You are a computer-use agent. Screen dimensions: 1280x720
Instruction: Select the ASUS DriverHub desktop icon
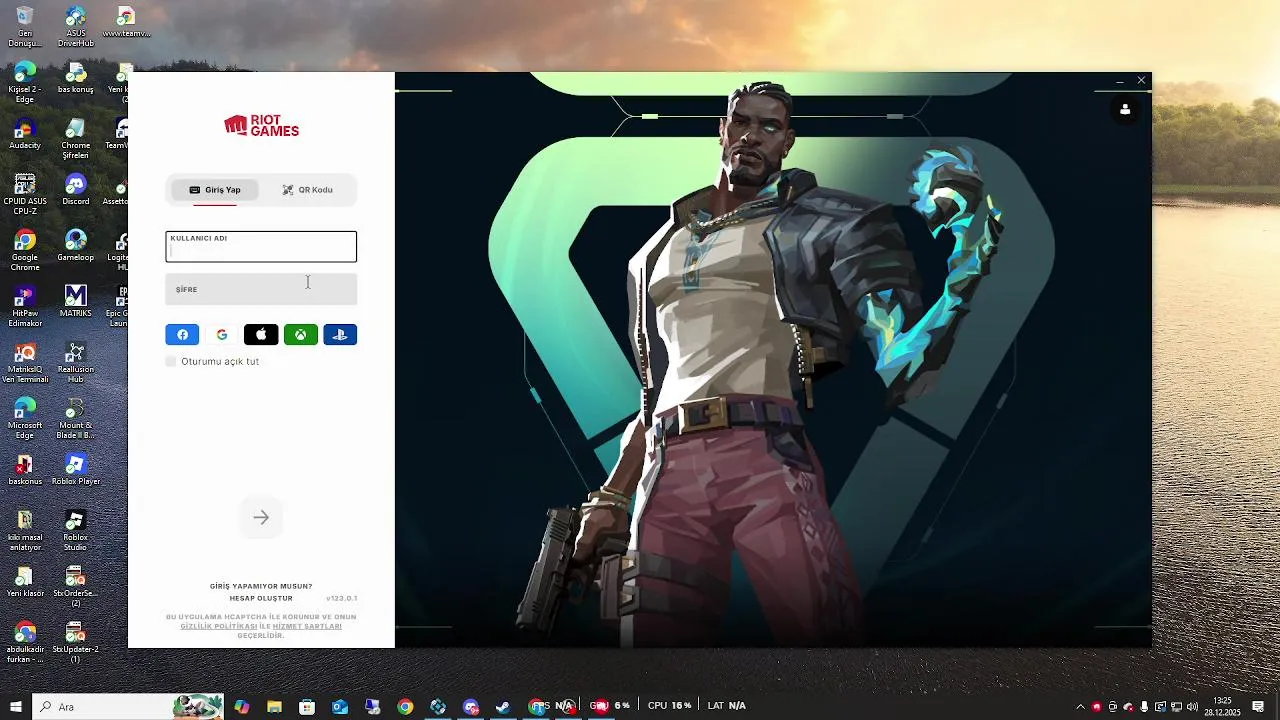point(75,27)
